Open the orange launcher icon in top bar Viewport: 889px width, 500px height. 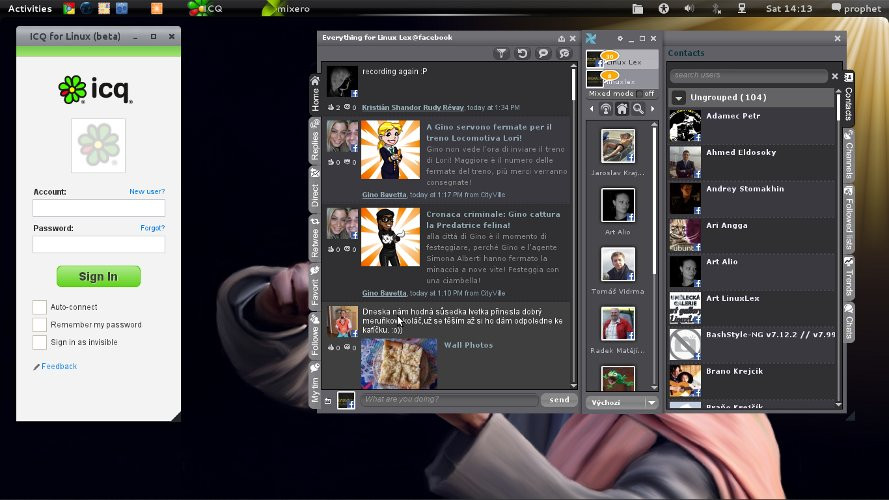pos(157,9)
